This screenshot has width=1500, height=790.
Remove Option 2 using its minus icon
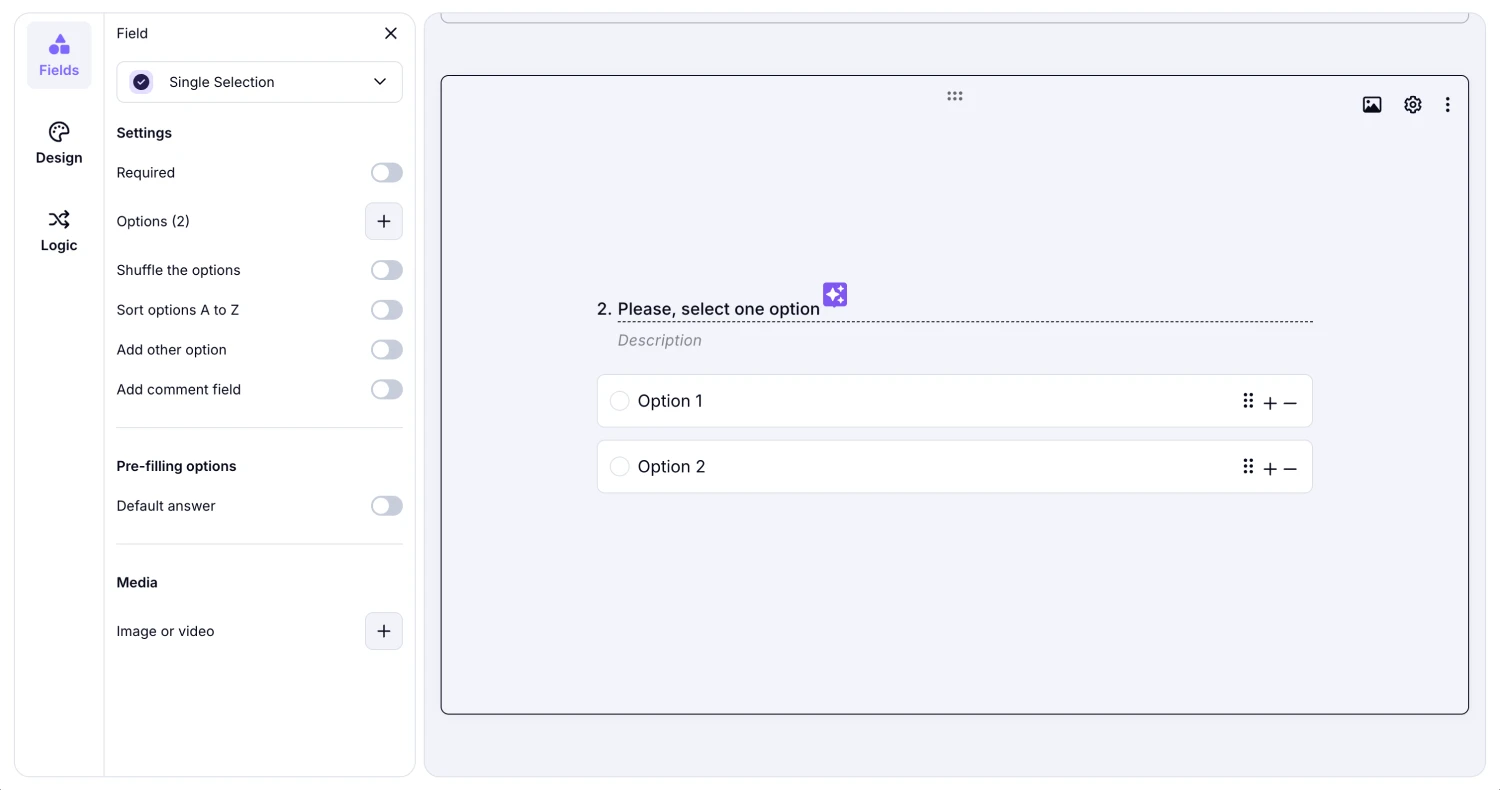(x=1290, y=467)
